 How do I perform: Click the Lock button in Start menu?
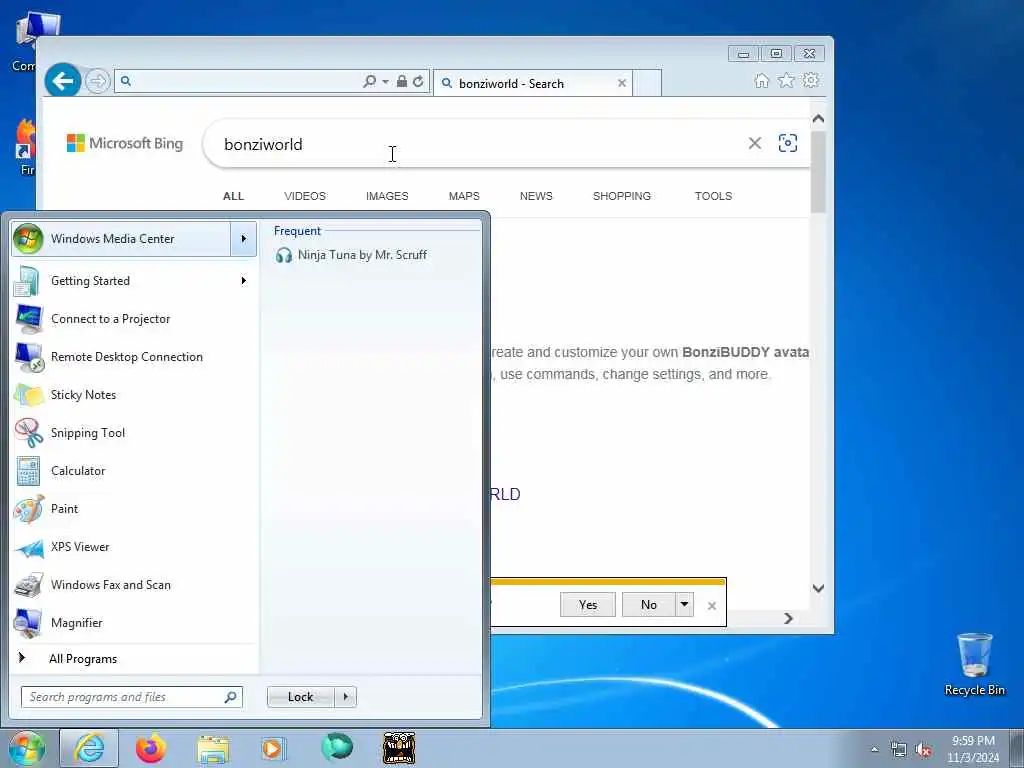[x=300, y=697]
